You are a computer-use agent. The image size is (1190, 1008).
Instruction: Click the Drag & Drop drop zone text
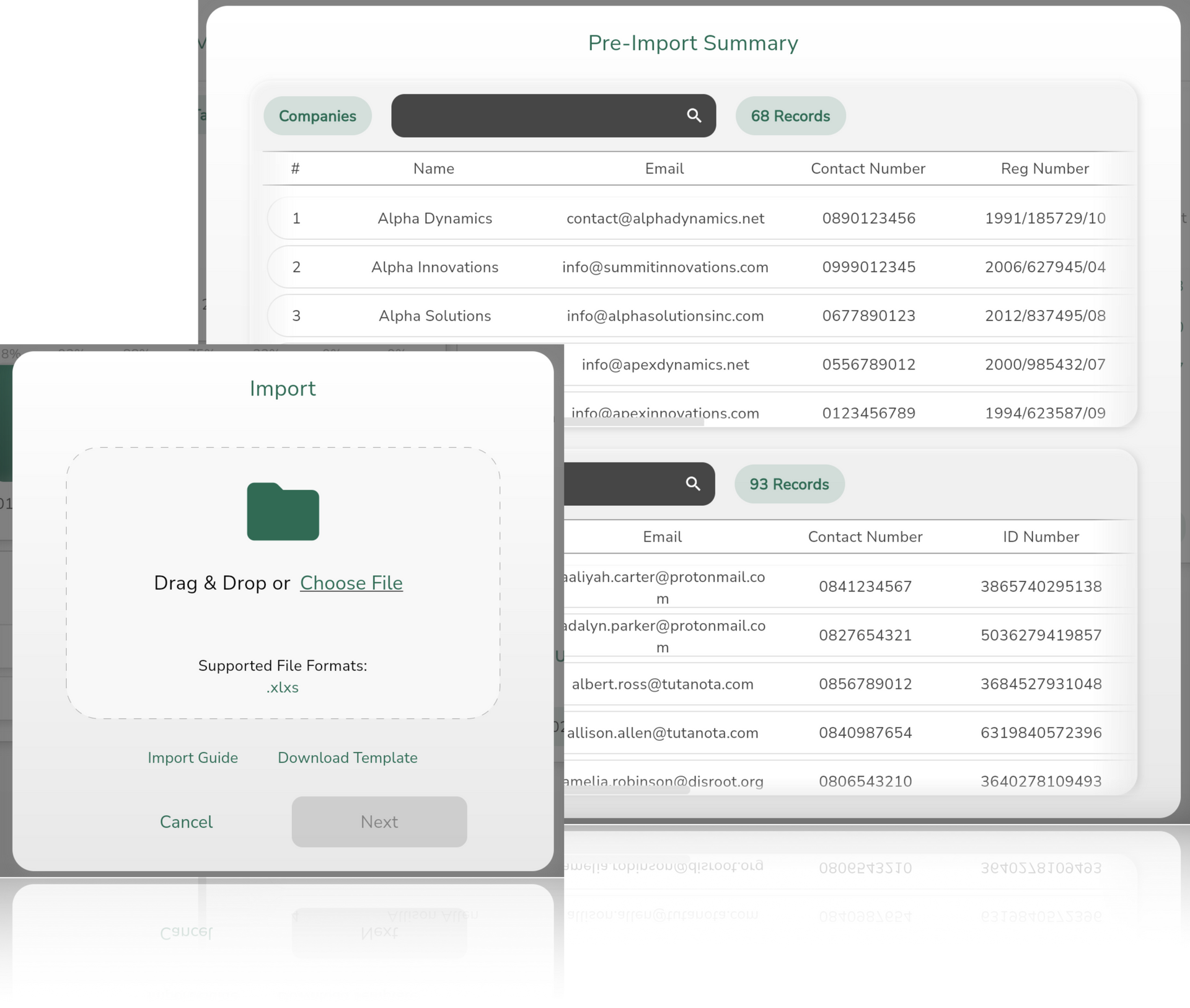(x=222, y=583)
